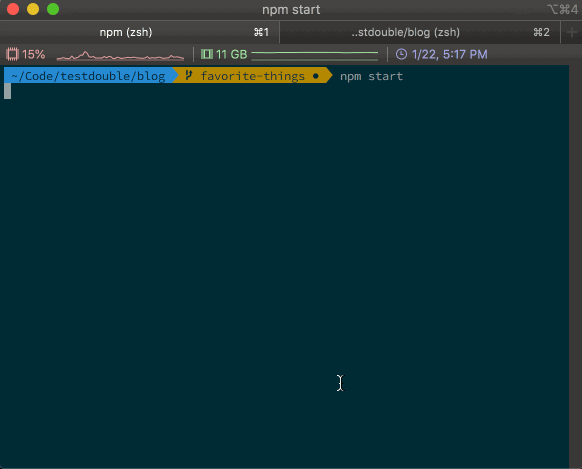This screenshot has width=582, height=469.
Task: Click the ⌘1 shortcut label on the first tab
Action: (x=261, y=32)
